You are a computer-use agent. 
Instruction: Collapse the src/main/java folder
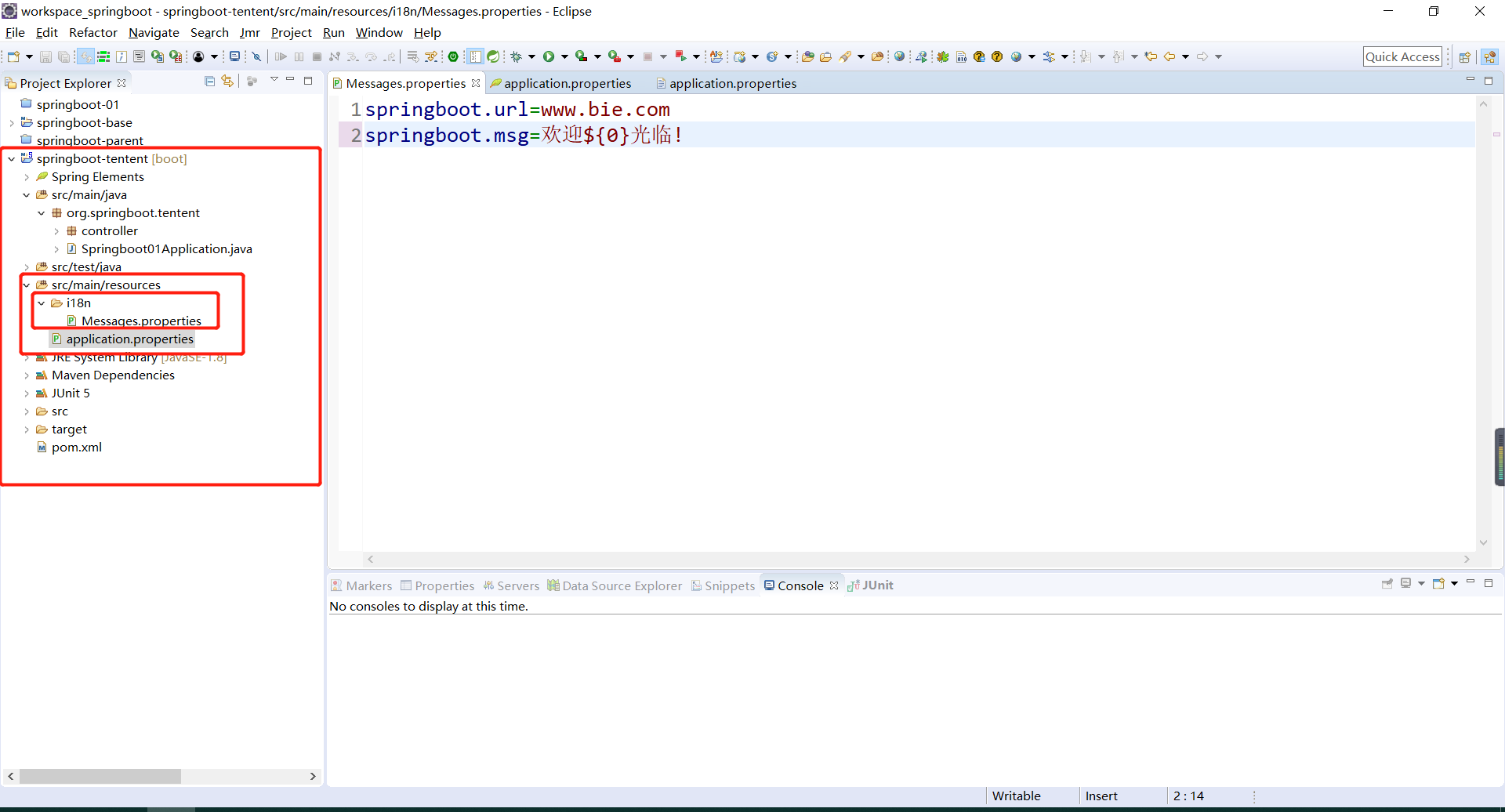point(27,195)
